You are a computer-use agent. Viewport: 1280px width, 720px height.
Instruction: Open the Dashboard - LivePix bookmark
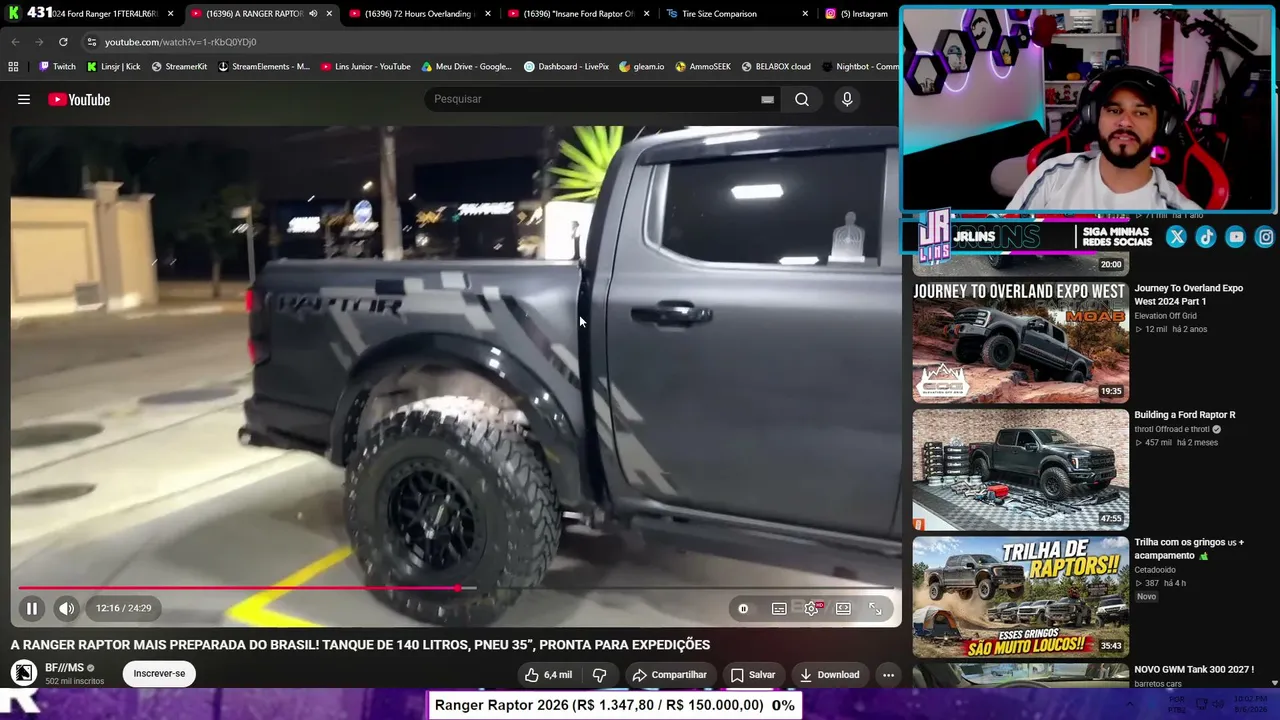566,67
